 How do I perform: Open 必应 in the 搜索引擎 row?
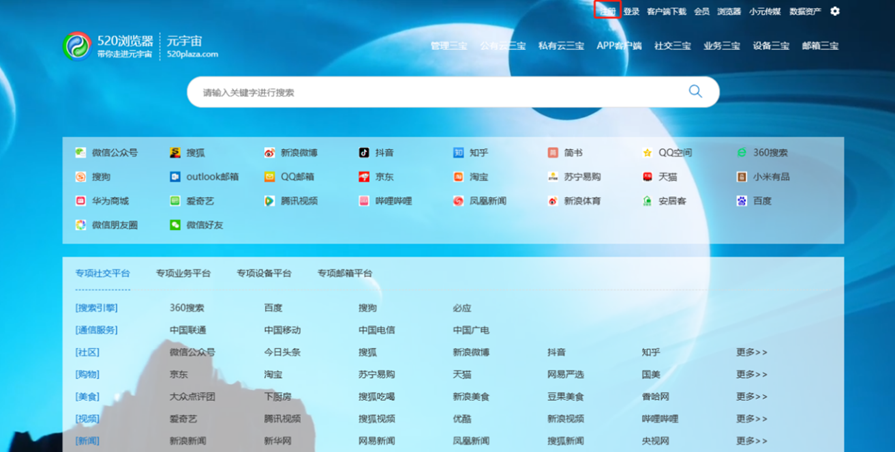[x=462, y=308]
